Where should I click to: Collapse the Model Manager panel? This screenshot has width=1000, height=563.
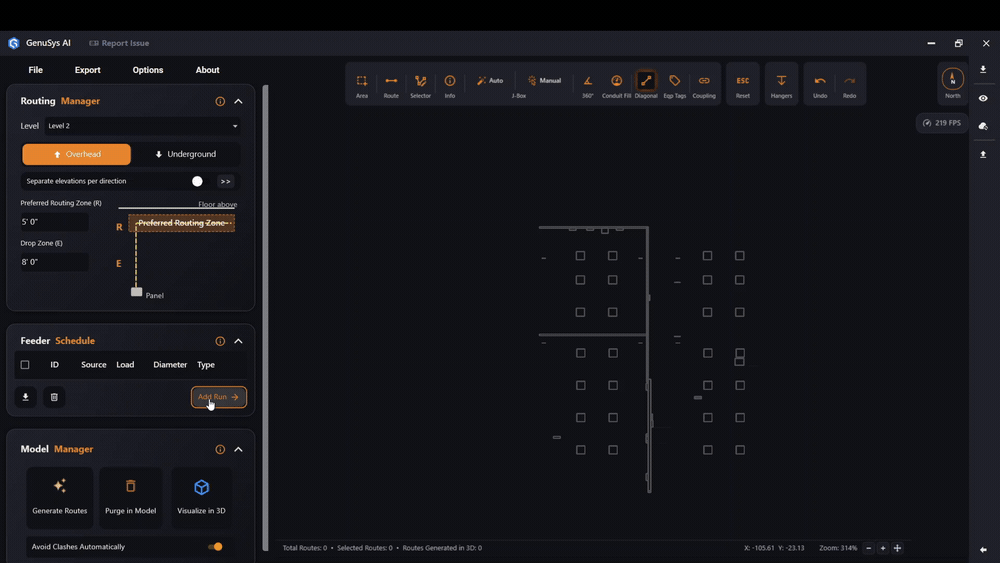239,450
